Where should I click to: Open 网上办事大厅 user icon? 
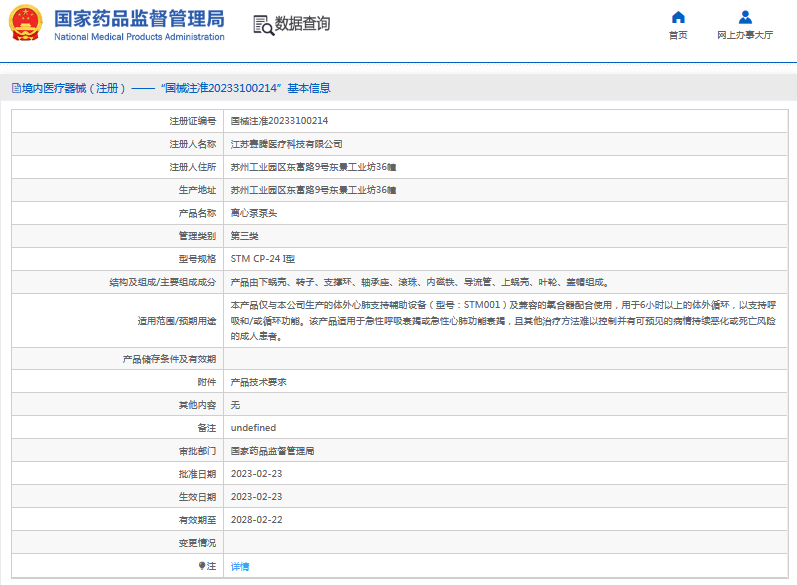pos(745,18)
